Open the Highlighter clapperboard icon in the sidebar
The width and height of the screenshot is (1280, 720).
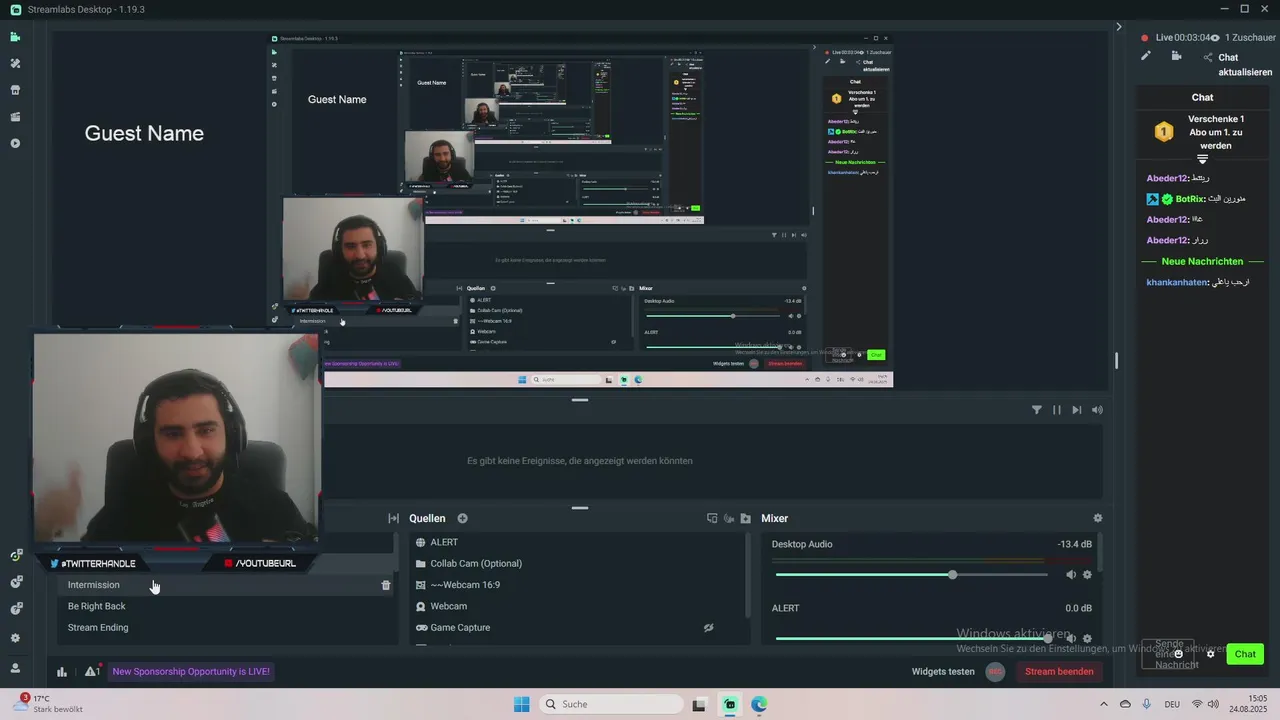pyautogui.click(x=15, y=117)
